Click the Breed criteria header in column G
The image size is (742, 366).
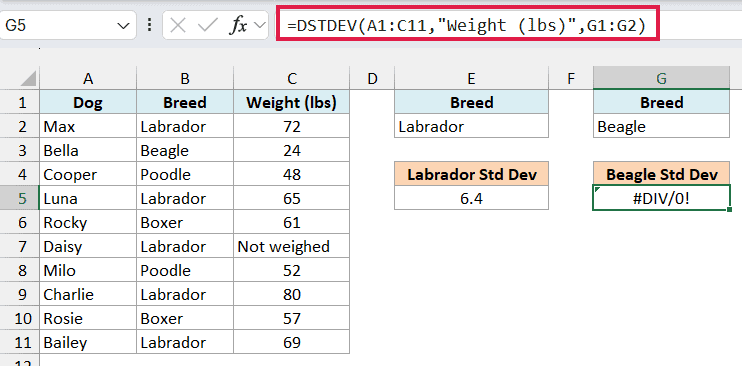pyautogui.click(x=661, y=102)
